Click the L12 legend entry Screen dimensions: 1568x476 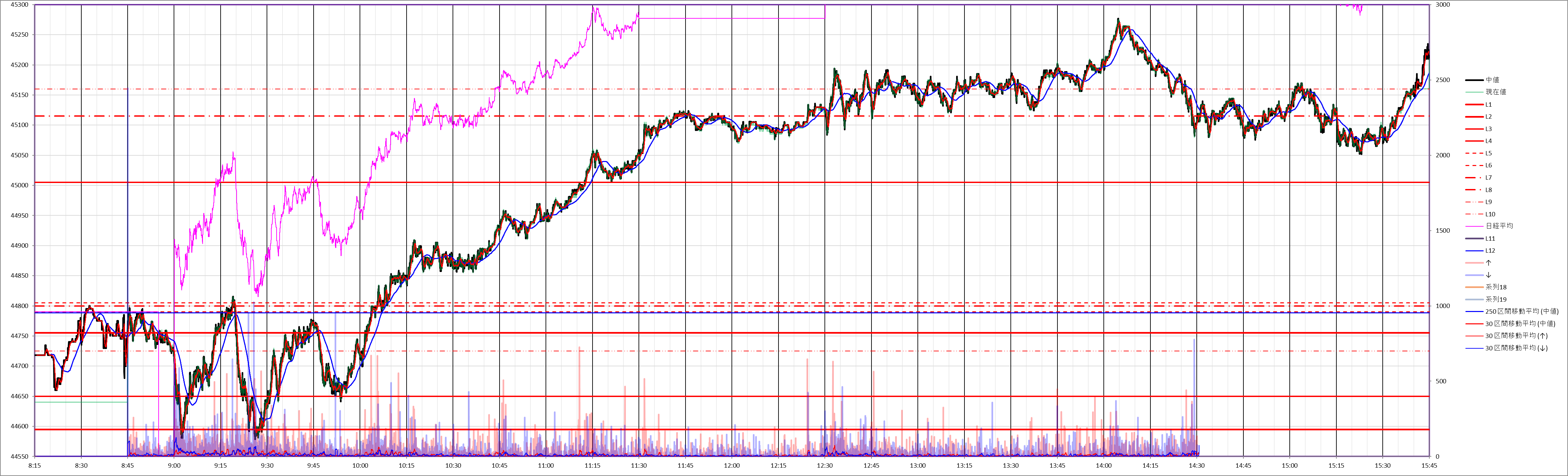click(1490, 251)
